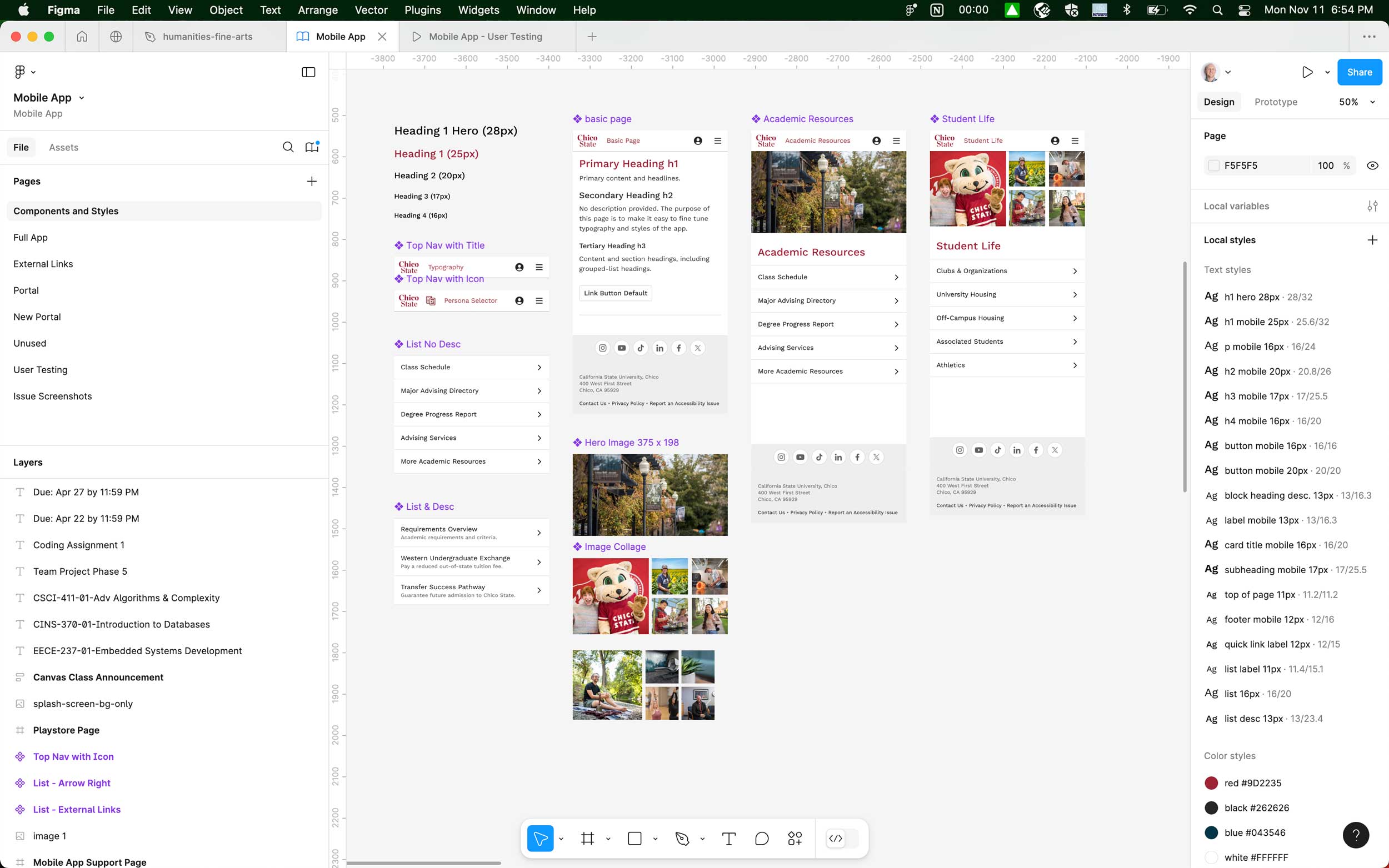The width and height of the screenshot is (1389, 868).
Task: Open the Comment tool
Action: (761, 838)
